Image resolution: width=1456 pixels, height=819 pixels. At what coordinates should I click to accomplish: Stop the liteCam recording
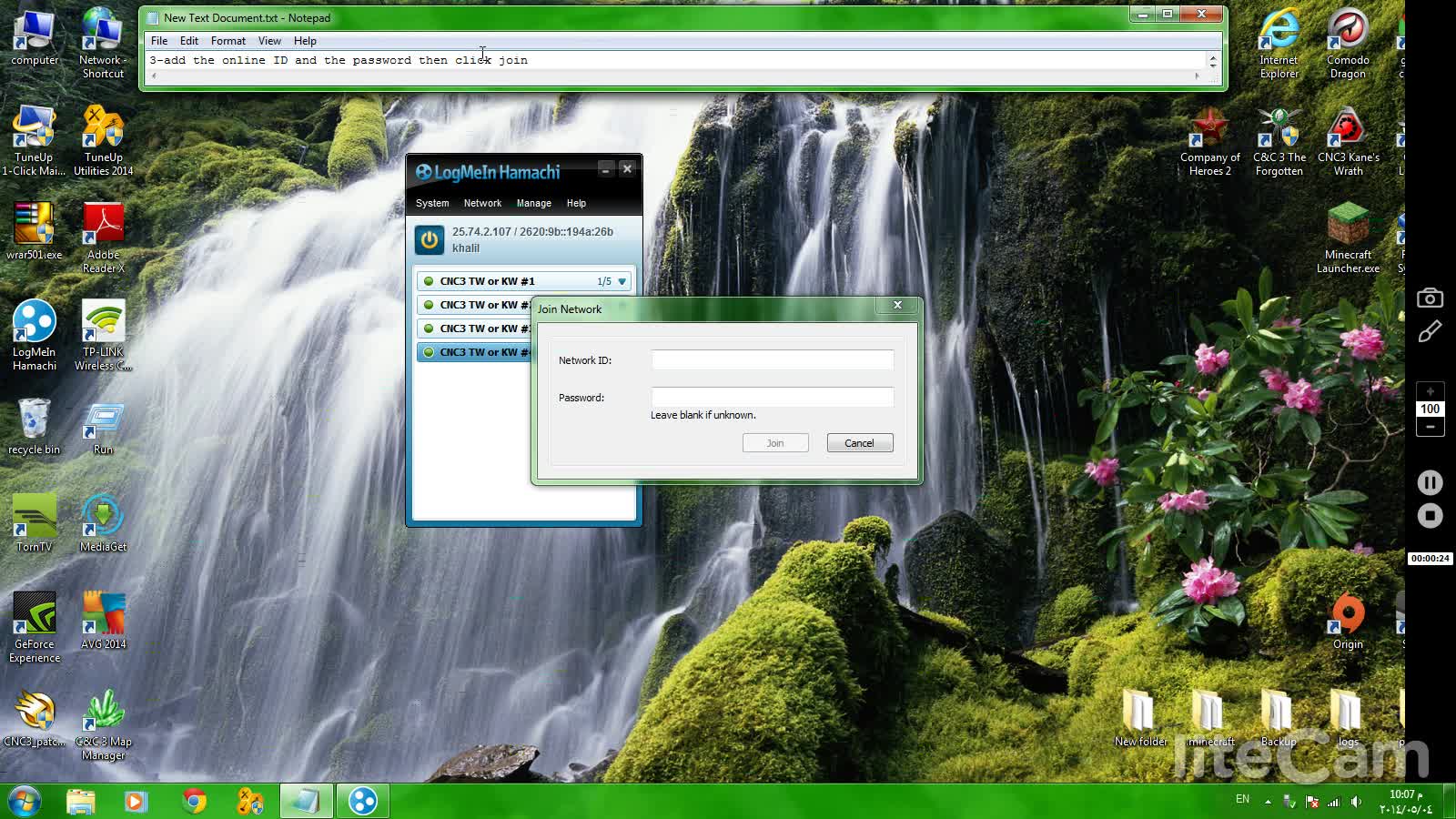(1431, 517)
